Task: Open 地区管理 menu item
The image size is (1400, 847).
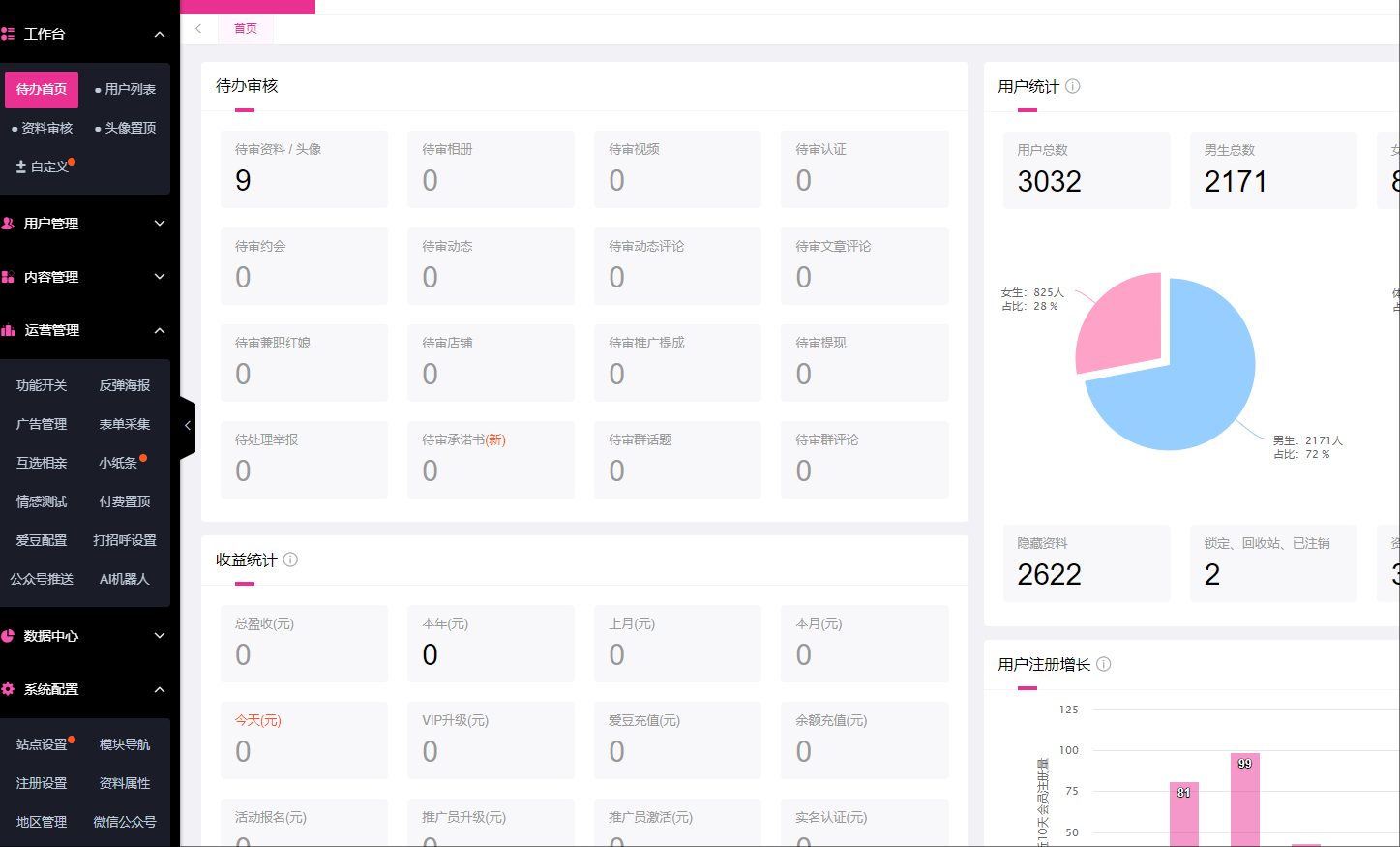Action: 42,822
